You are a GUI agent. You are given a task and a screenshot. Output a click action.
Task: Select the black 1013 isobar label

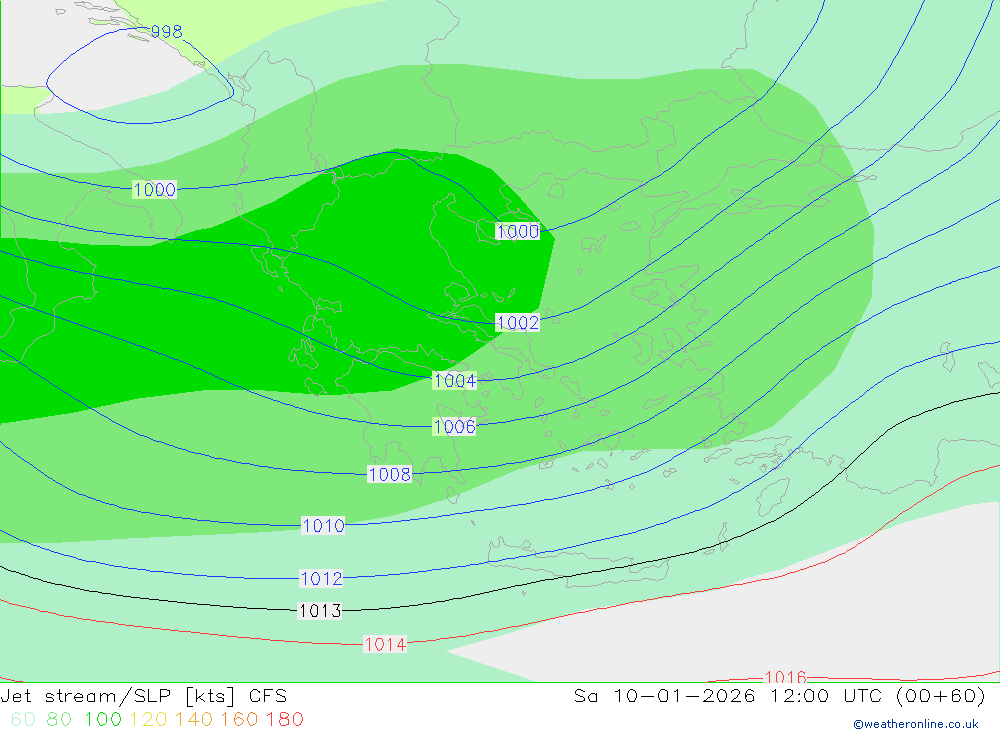point(320,611)
